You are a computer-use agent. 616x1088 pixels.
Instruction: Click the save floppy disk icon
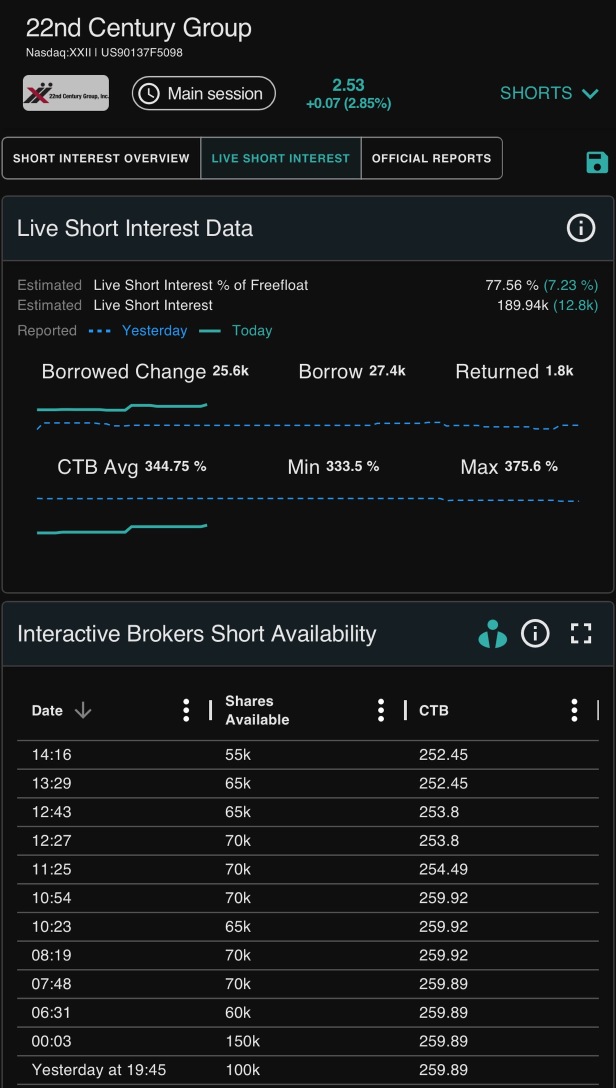point(597,162)
